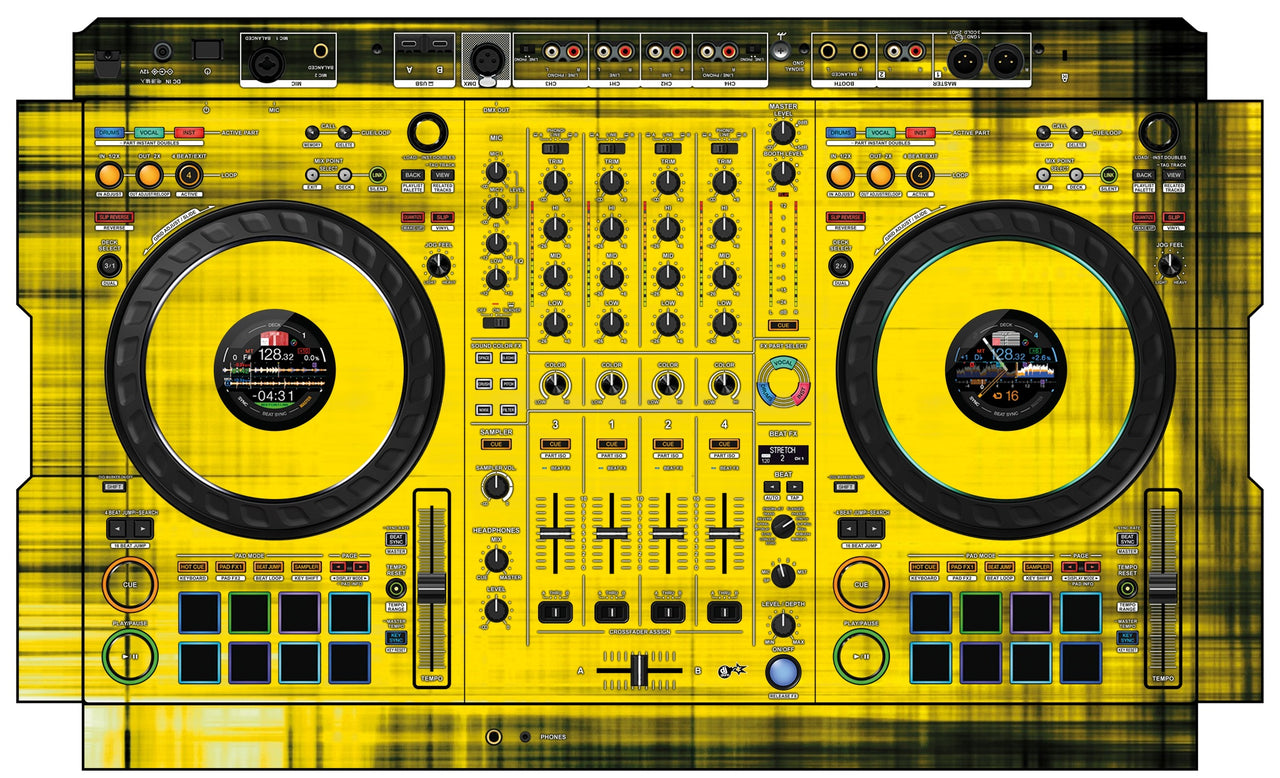
Task: Click right deck TEMPO slider
Action: (1163, 587)
